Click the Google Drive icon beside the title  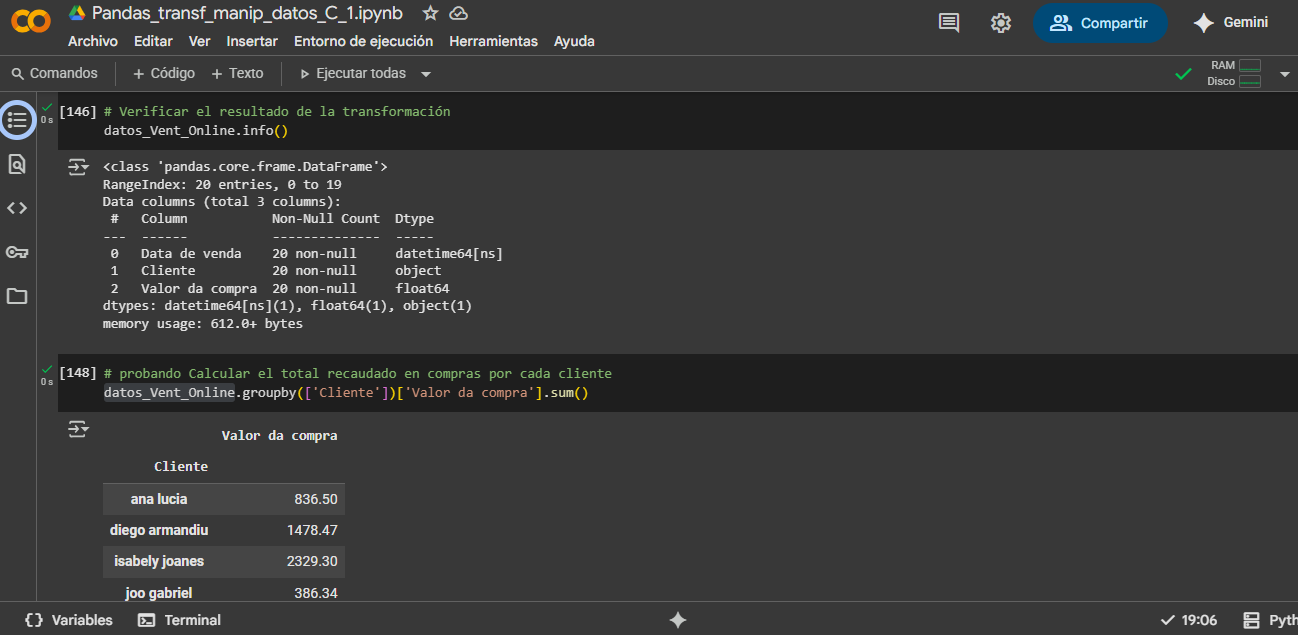[77, 13]
